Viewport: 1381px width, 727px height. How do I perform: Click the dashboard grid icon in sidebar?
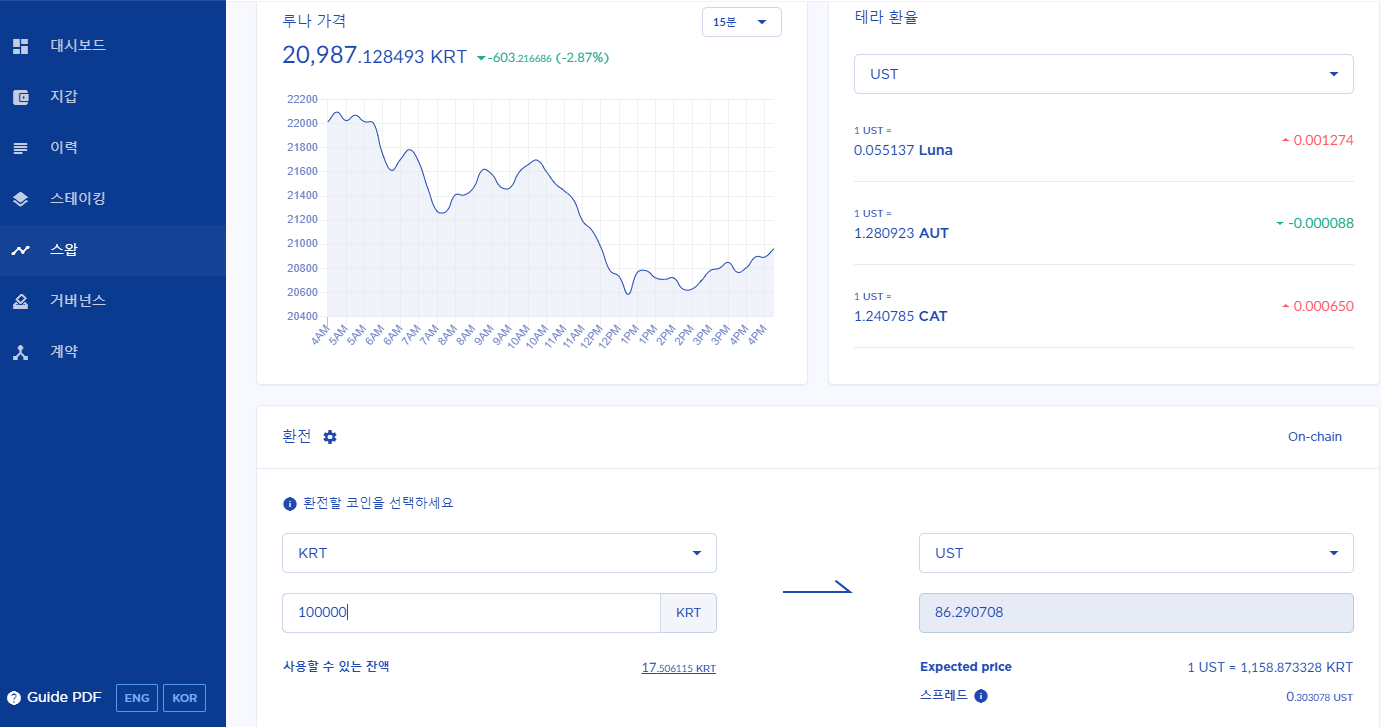tap(21, 46)
